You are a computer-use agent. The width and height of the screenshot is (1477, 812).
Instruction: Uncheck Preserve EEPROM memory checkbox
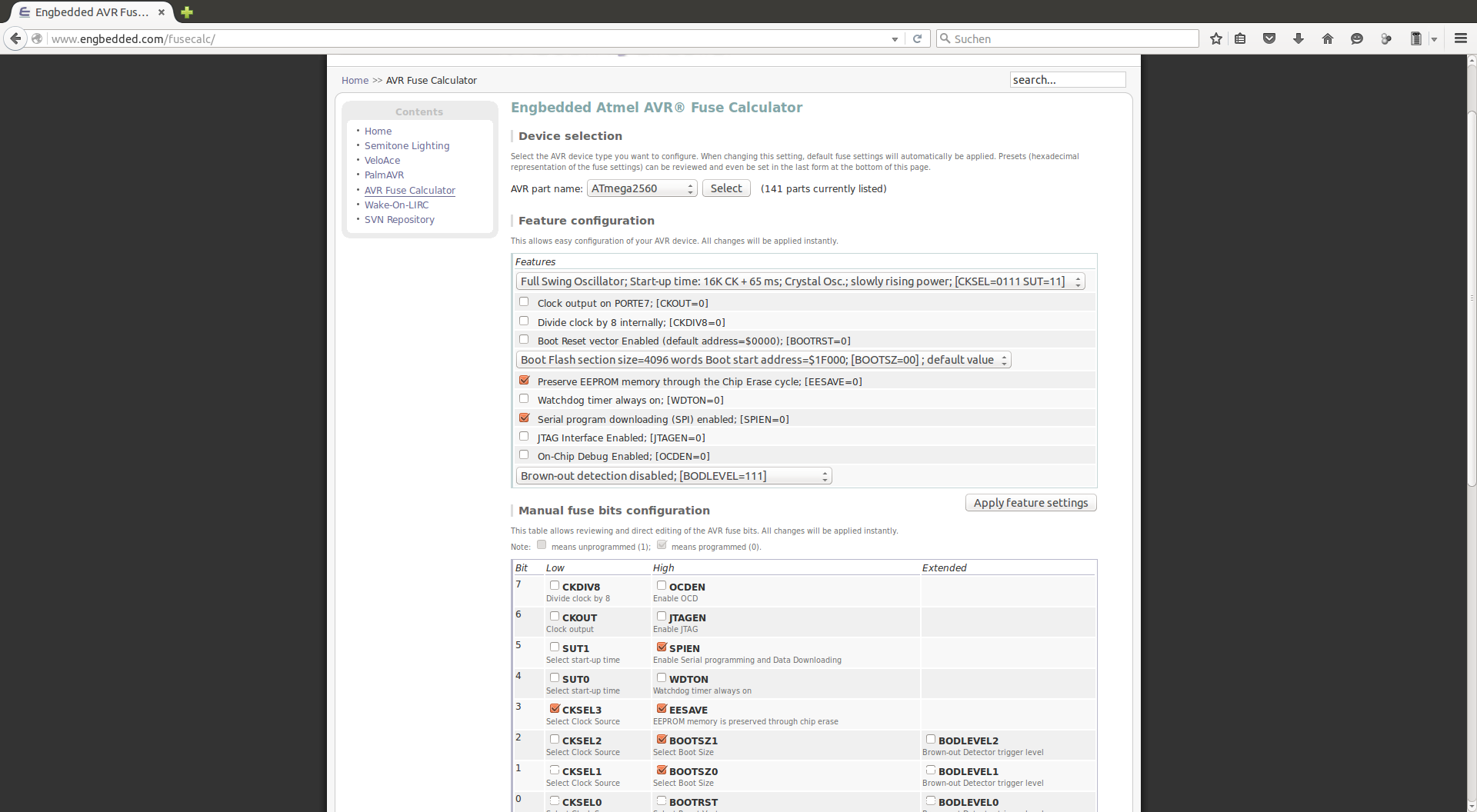pyautogui.click(x=524, y=380)
